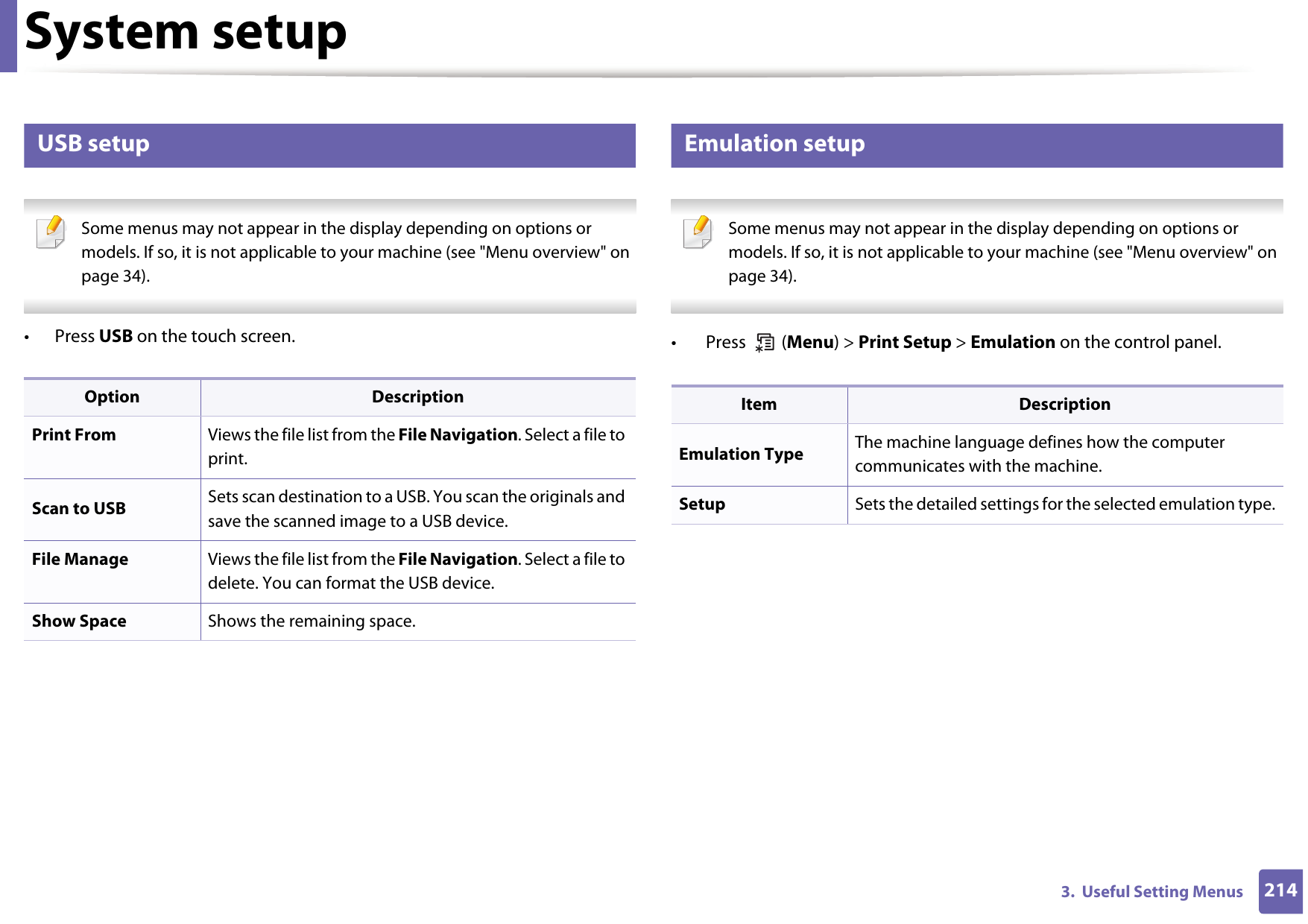
Task: Click the bold USB text in instruction
Action: [116, 337]
